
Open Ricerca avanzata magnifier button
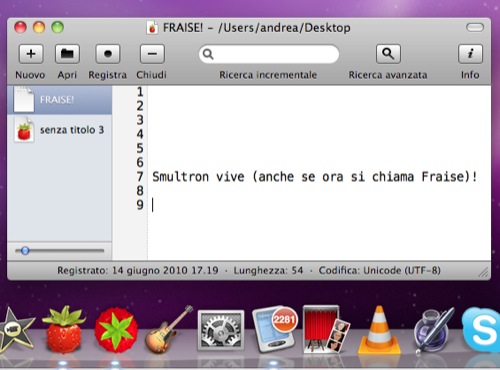[x=388, y=54]
